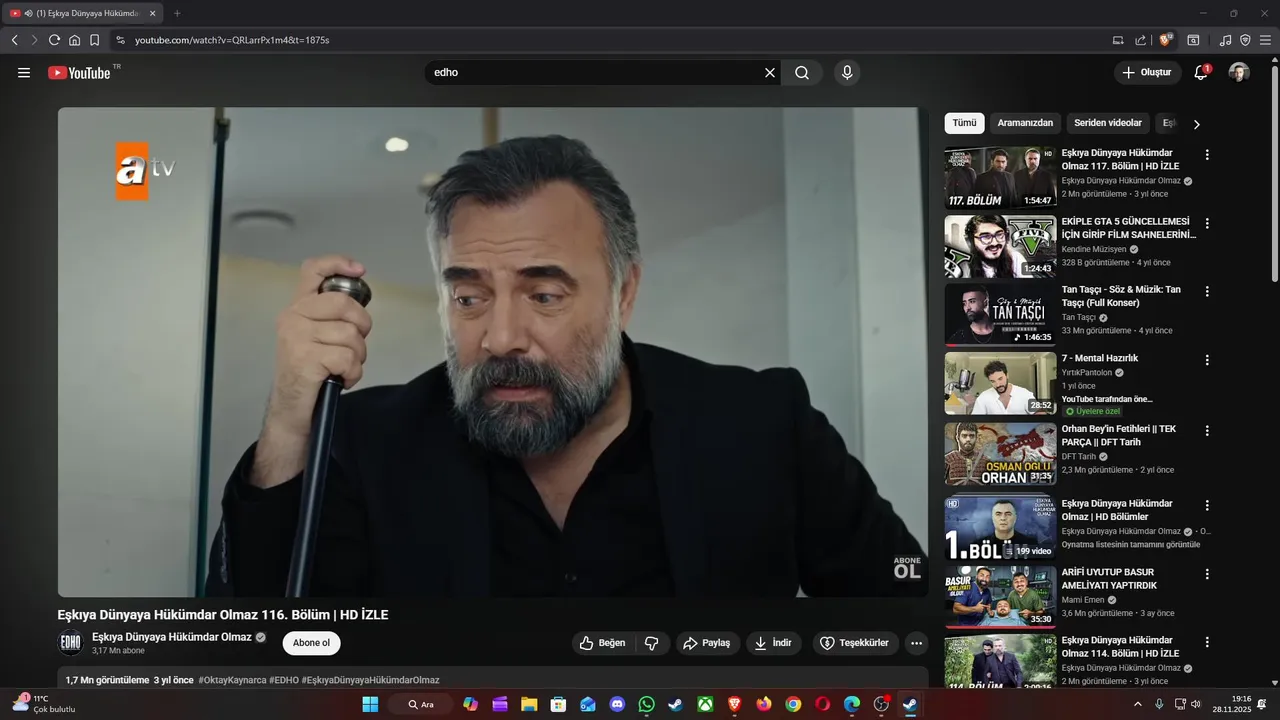
Task: Open the Oluştur create button
Action: point(1147,72)
